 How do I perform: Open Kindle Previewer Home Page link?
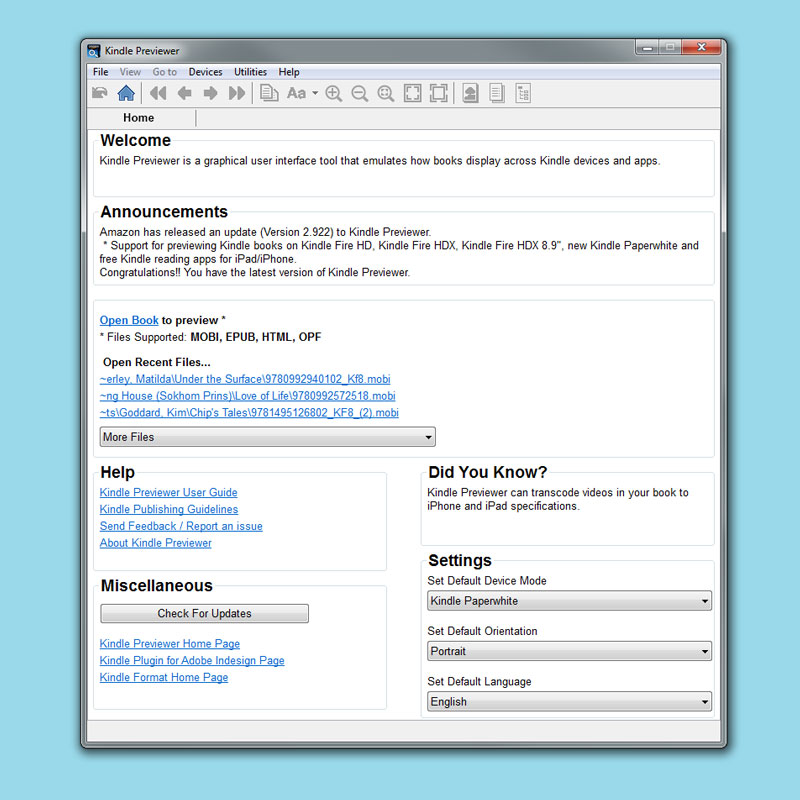(x=170, y=644)
